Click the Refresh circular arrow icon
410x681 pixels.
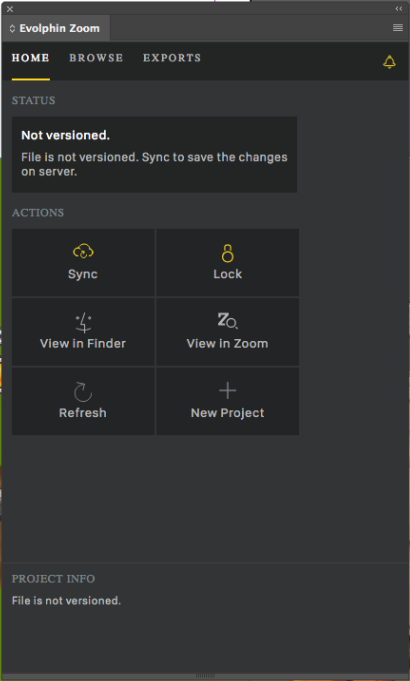83,392
